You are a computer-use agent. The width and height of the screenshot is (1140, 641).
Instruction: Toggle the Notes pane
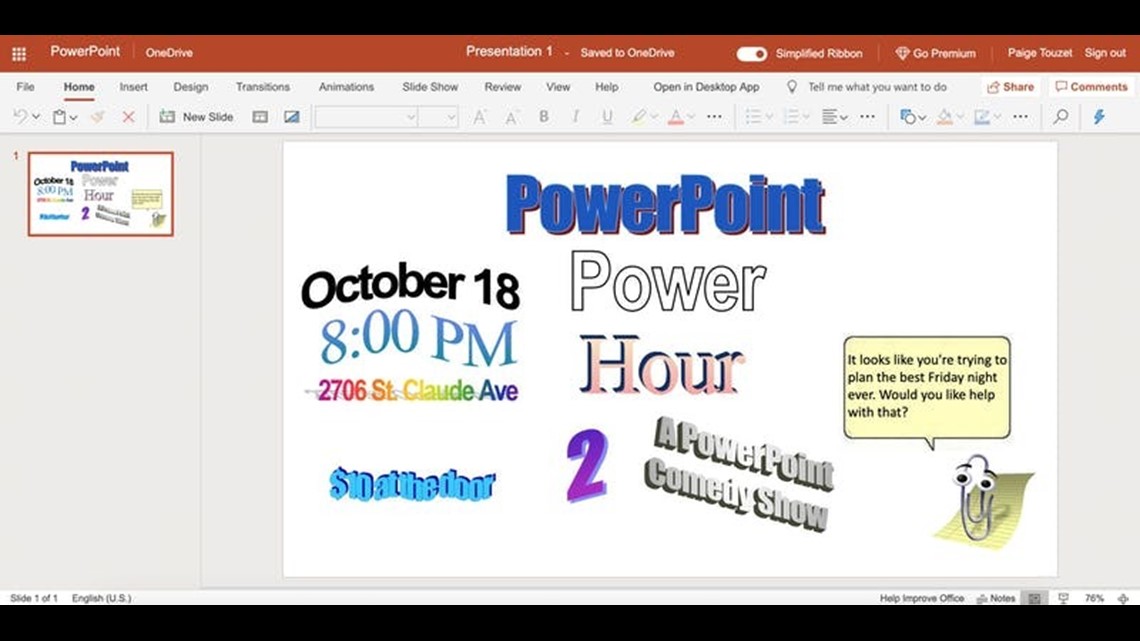pyautogui.click(x=996, y=598)
